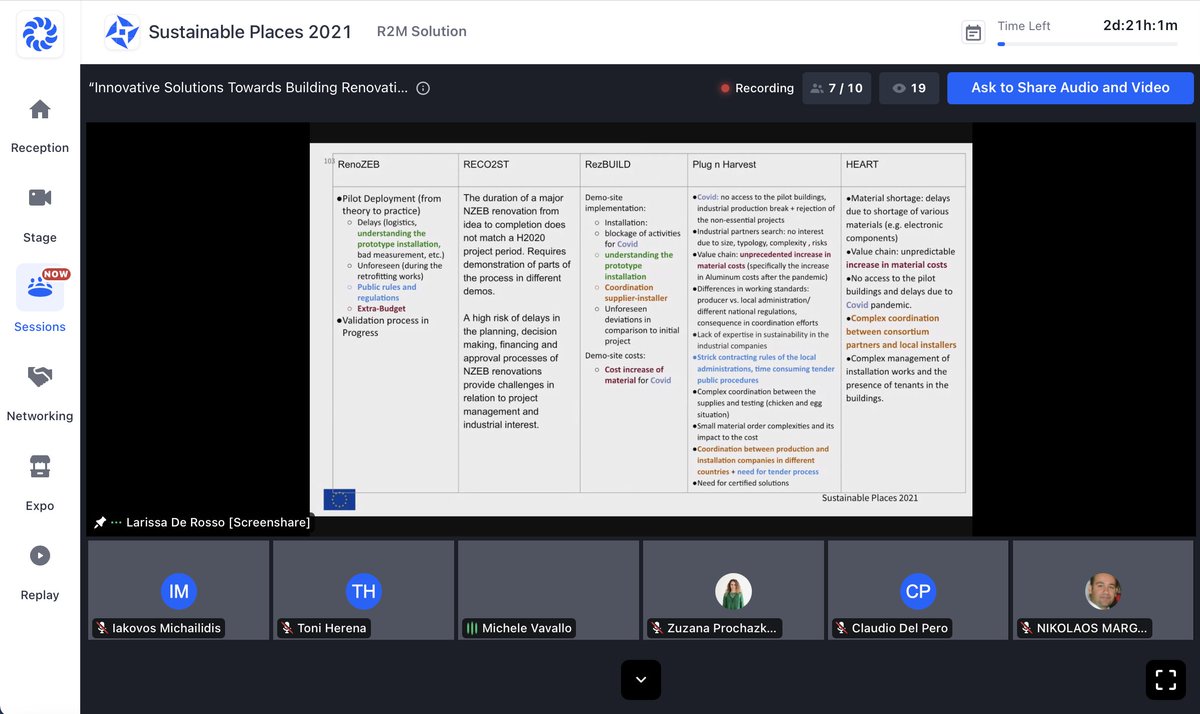Image resolution: width=1200 pixels, height=714 pixels.
Task: Show the 19 viewers list
Action: tap(909, 88)
